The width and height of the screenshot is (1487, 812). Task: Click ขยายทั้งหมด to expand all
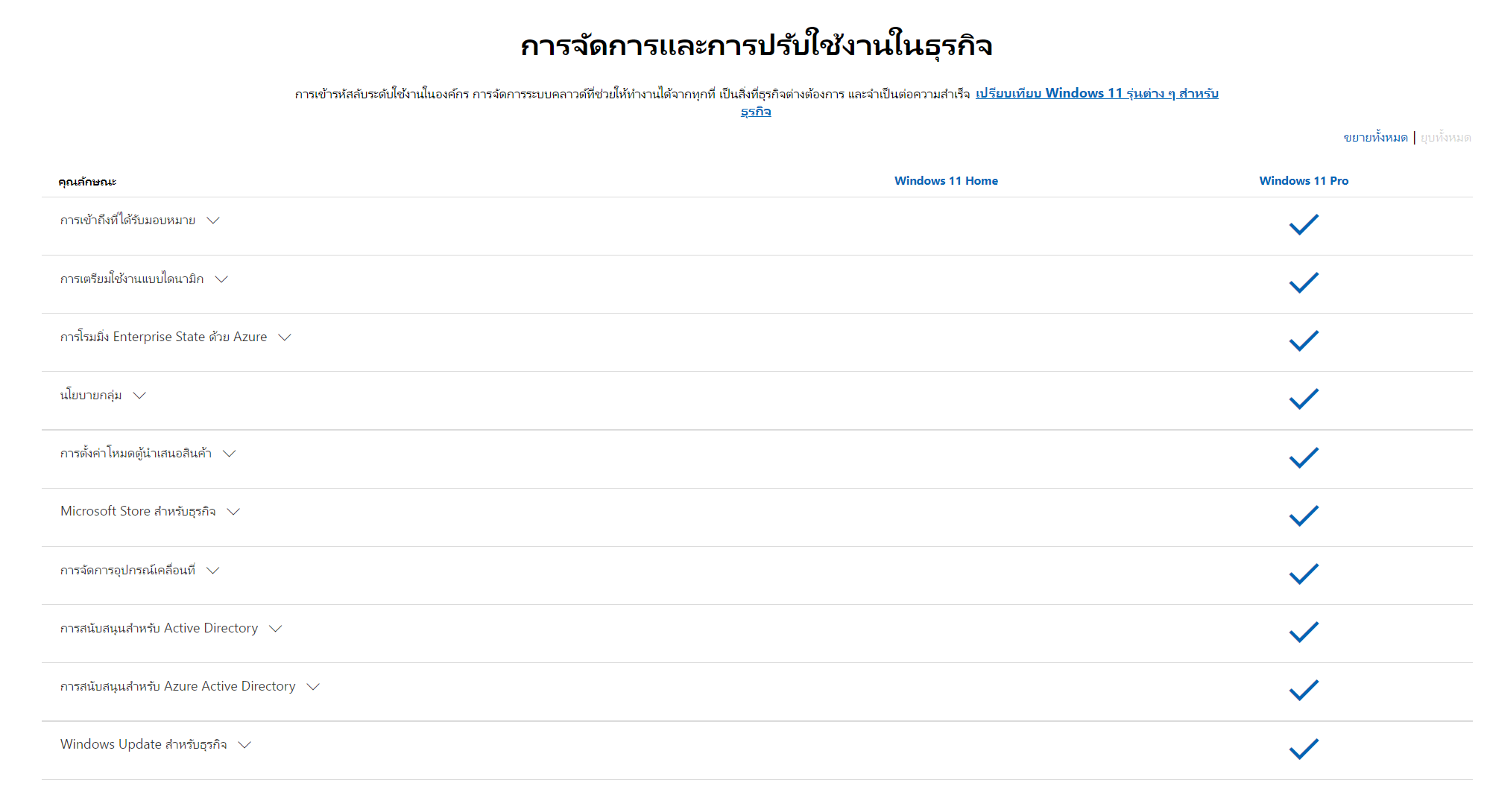[1375, 138]
